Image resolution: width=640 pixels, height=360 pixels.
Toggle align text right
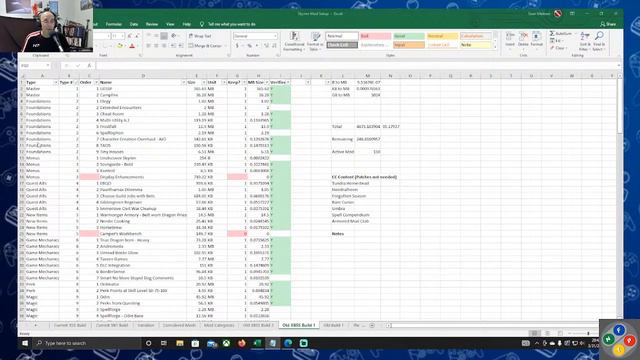(164, 46)
